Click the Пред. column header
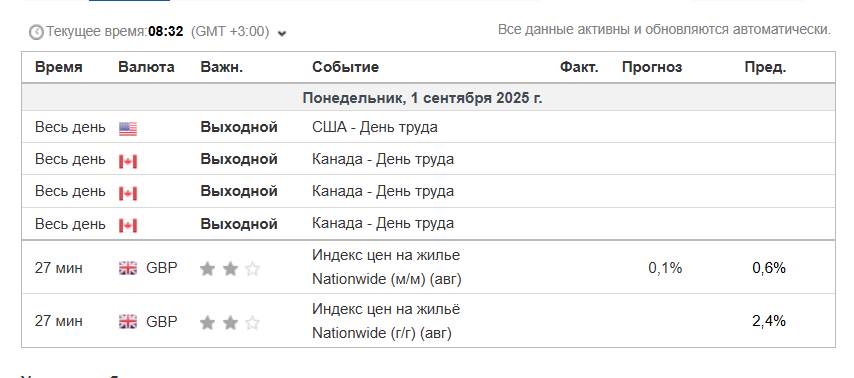The height and width of the screenshot is (378, 854). 766,68
